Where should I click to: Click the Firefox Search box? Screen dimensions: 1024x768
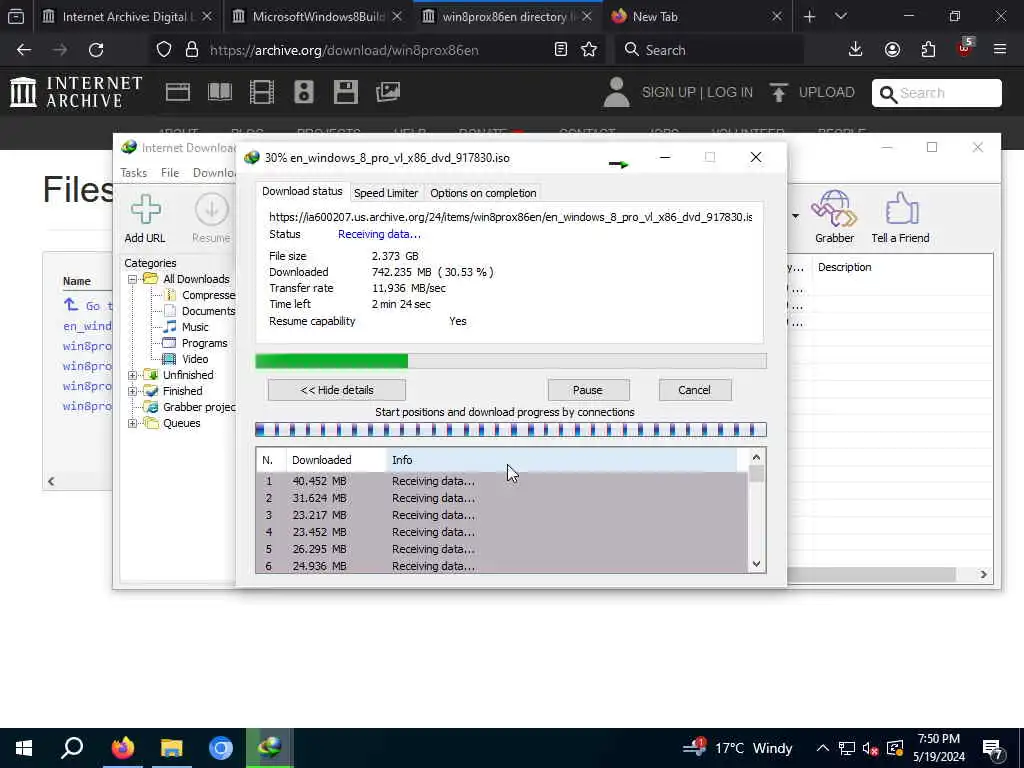[x=709, y=50]
